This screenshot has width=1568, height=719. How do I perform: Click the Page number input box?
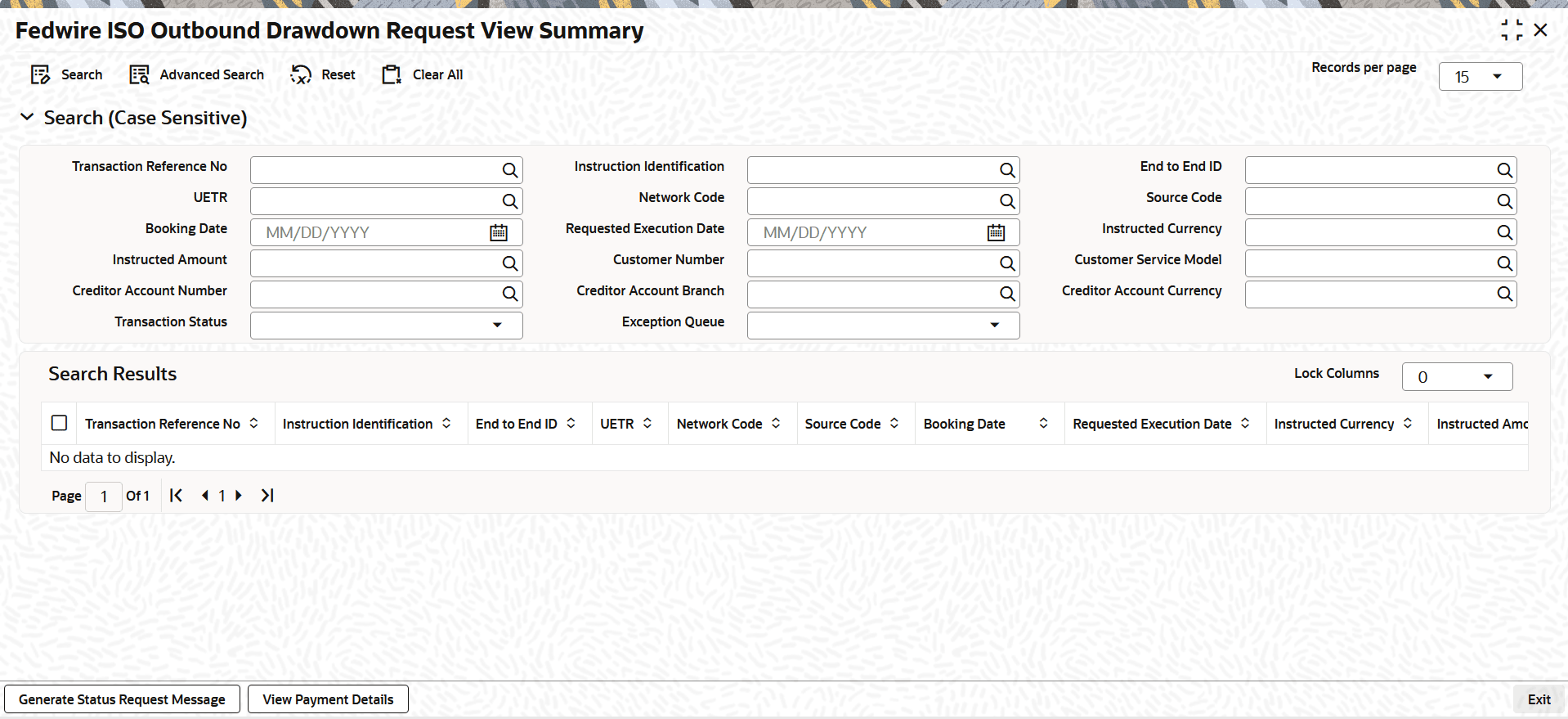104,497
